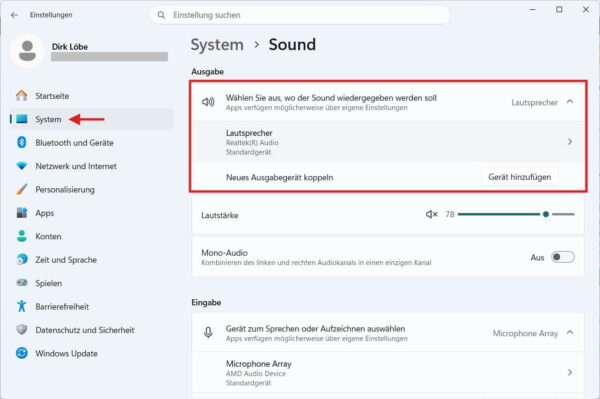This screenshot has width=600, height=399.
Task: Click the Netzwerk Wi-Fi icon
Action: pos(22,166)
